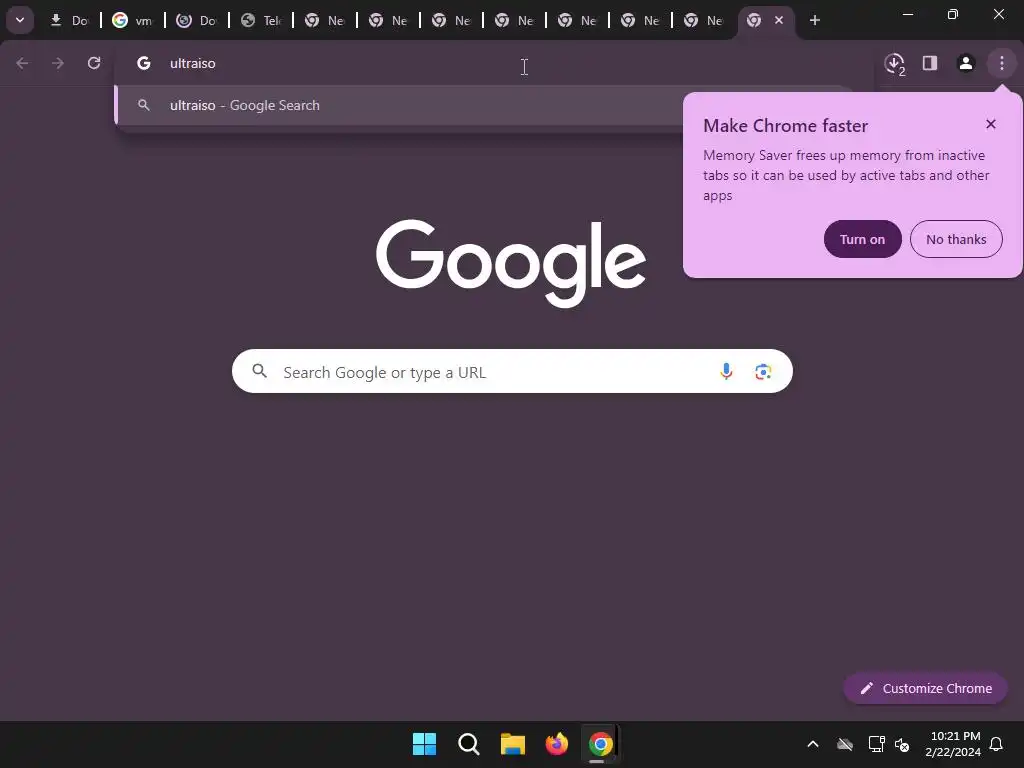Toggle the Chrome side panel
This screenshot has height=768, width=1024.
[930, 63]
